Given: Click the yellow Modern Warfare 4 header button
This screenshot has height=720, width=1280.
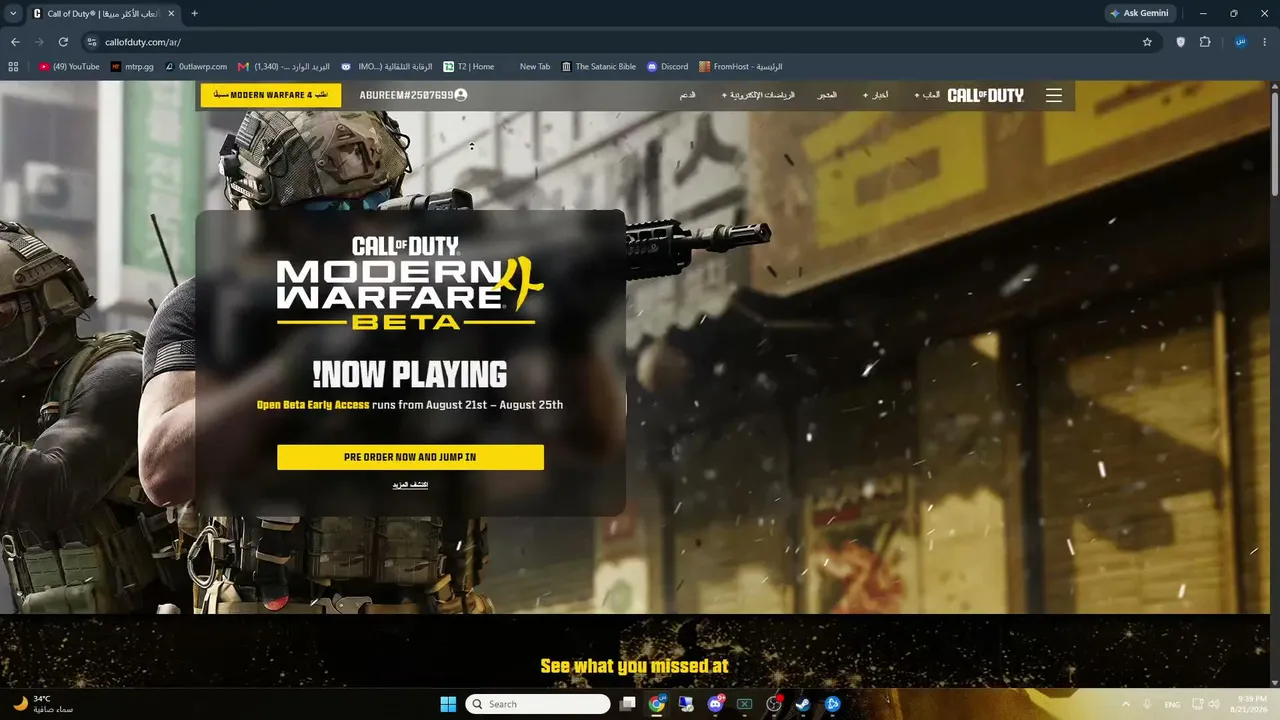Looking at the screenshot, I should click(271, 95).
